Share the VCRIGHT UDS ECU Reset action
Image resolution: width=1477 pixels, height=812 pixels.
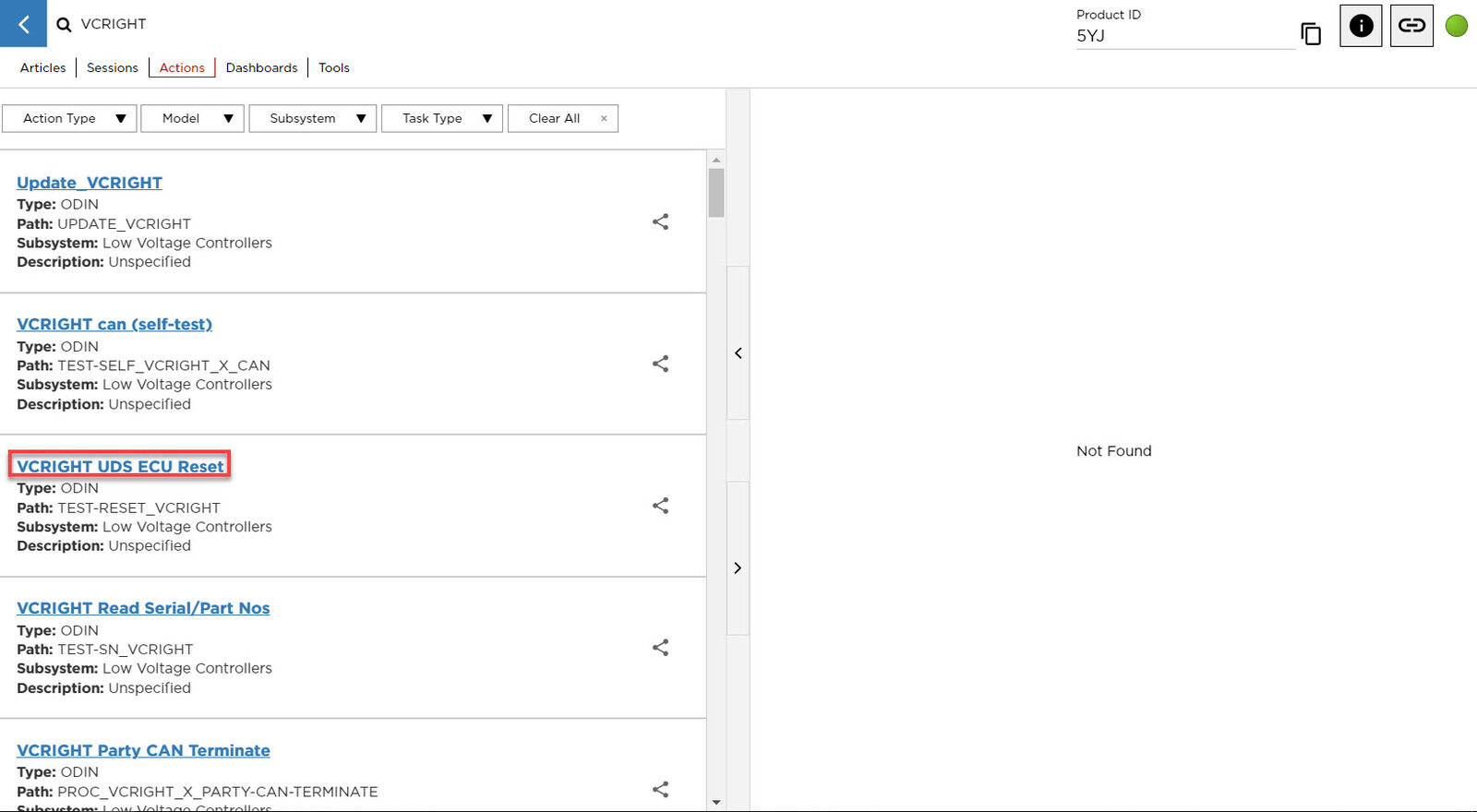click(660, 506)
